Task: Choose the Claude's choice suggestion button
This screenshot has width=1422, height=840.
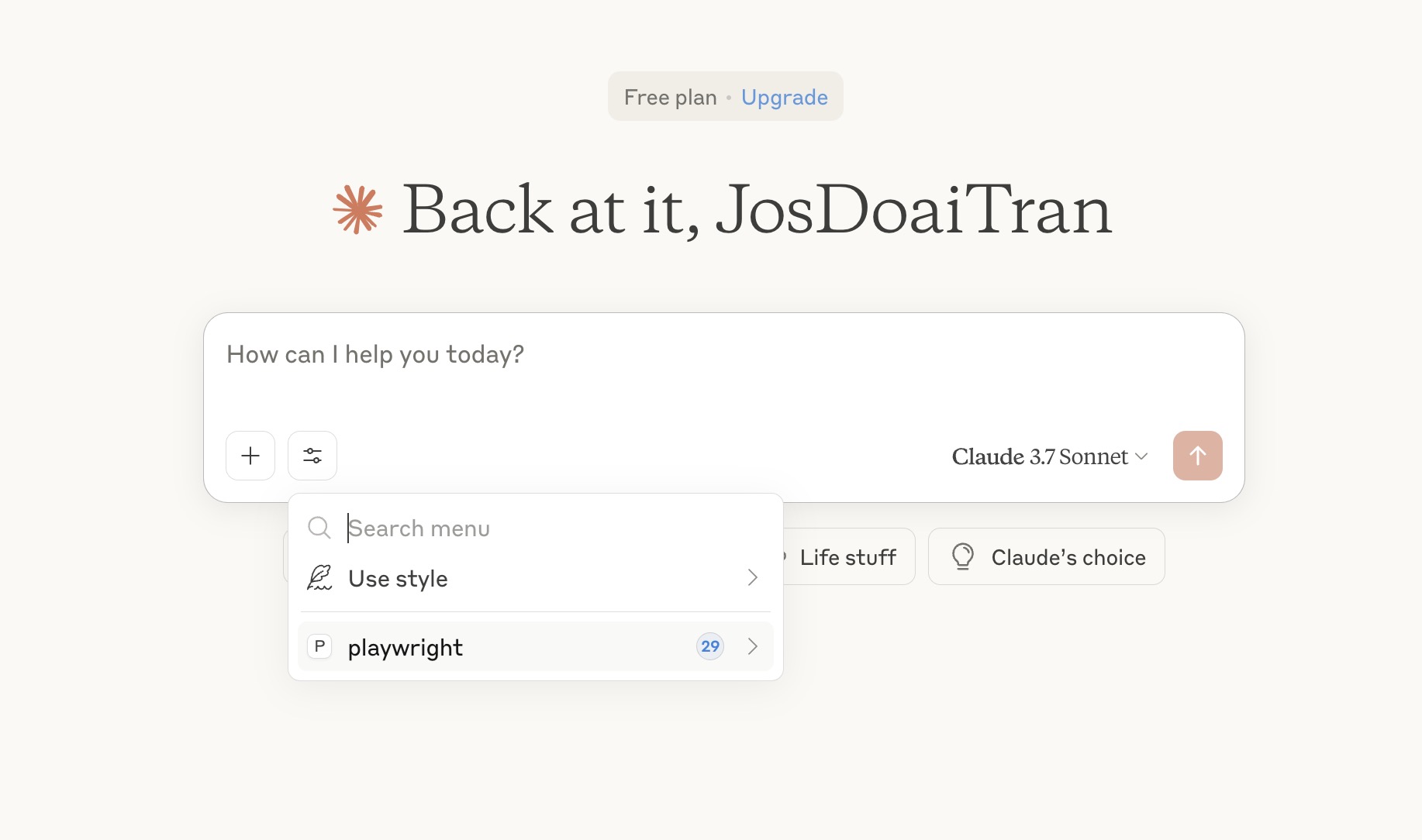Action: tap(1047, 556)
